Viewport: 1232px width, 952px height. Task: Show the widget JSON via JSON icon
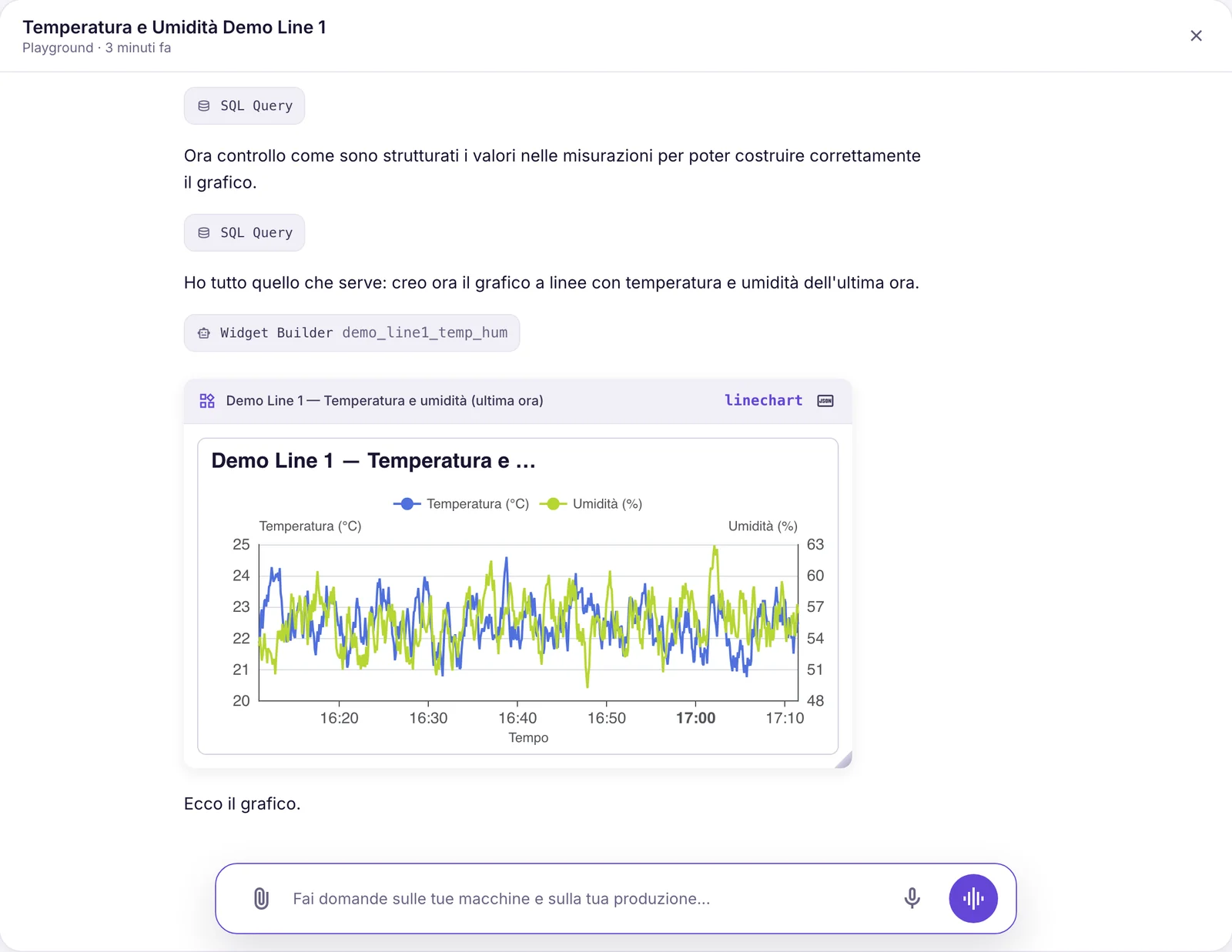(x=825, y=401)
